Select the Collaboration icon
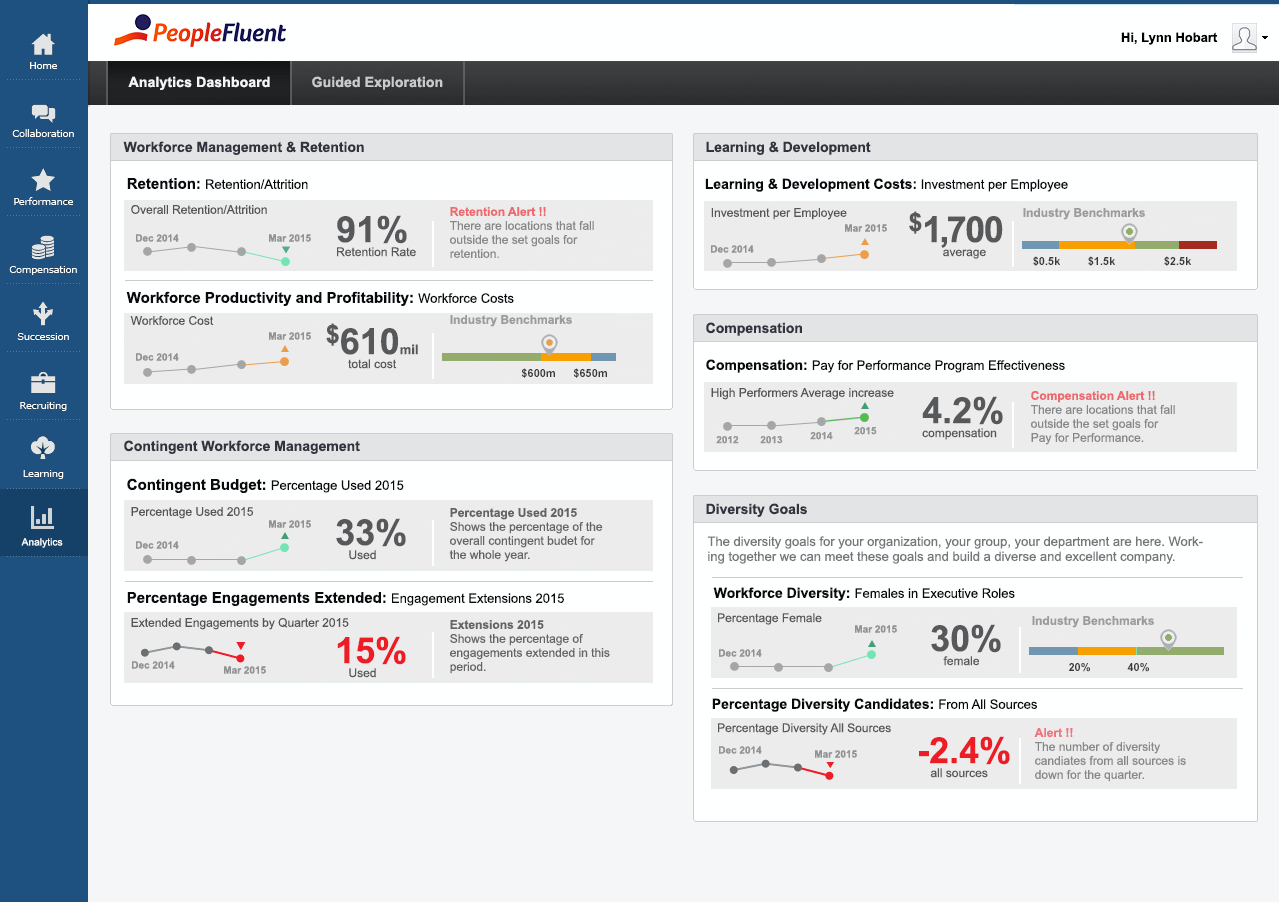 (x=43, y=115)
